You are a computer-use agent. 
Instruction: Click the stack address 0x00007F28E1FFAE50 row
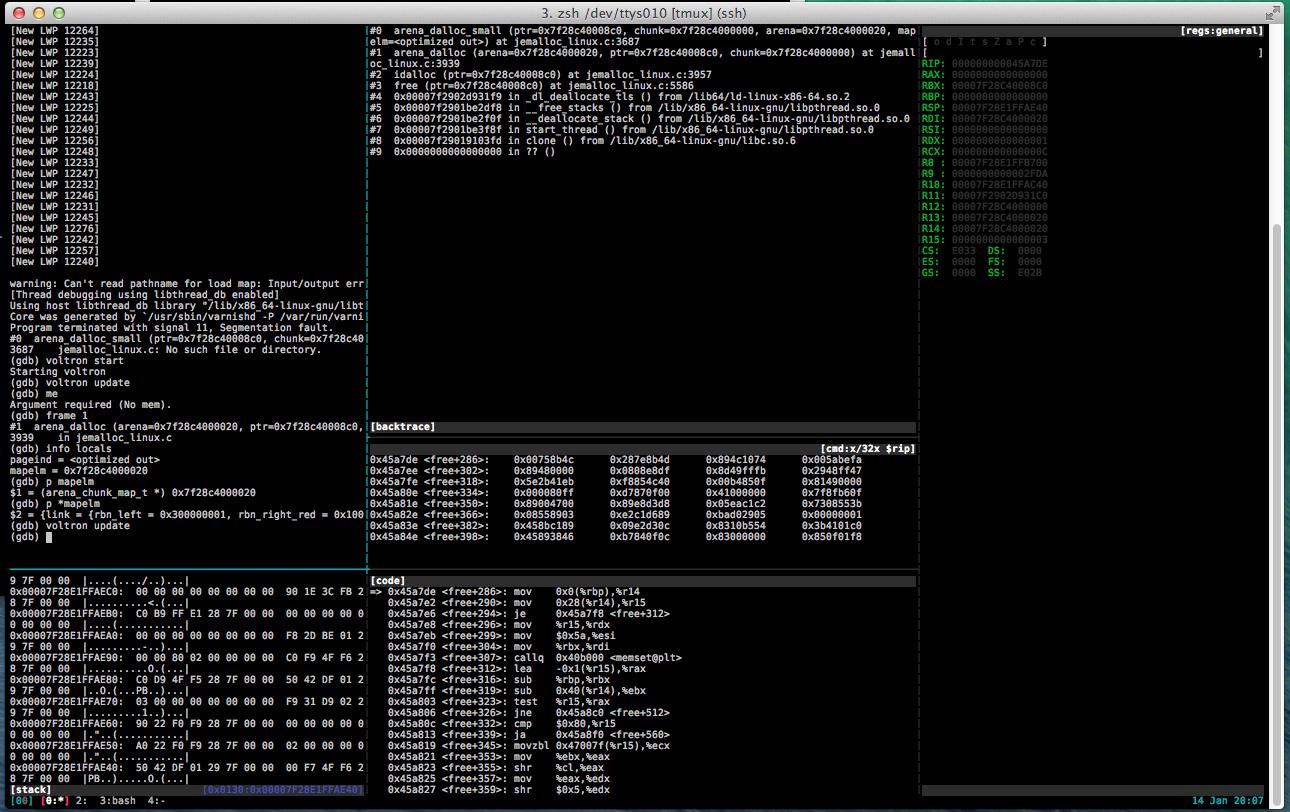click(187, 745)
